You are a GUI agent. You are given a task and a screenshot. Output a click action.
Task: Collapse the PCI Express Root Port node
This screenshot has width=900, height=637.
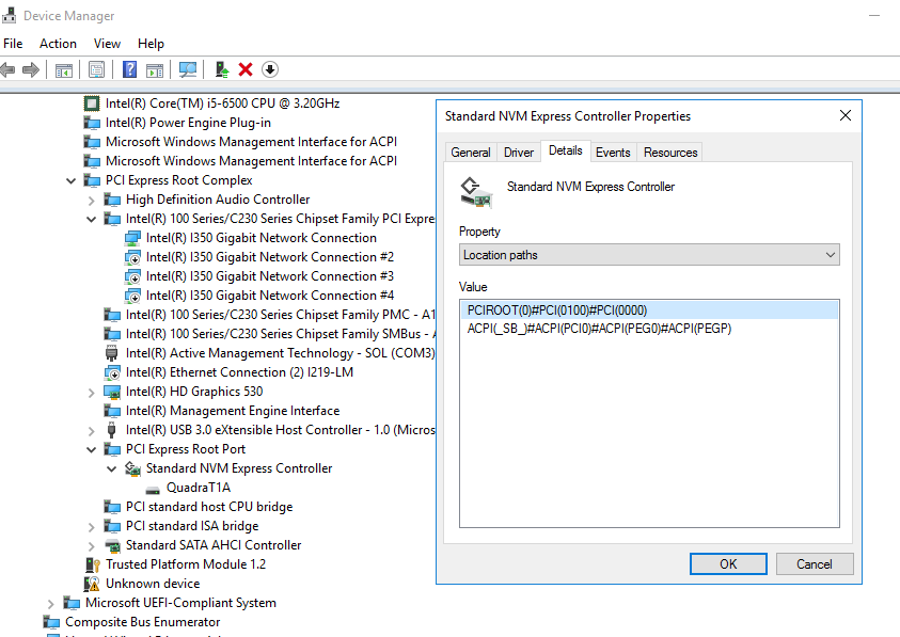point(91,449)
